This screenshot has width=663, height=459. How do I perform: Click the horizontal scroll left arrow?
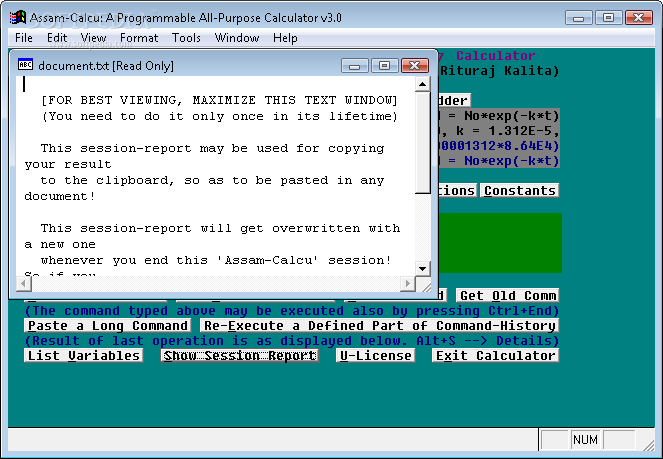[24, 284]
